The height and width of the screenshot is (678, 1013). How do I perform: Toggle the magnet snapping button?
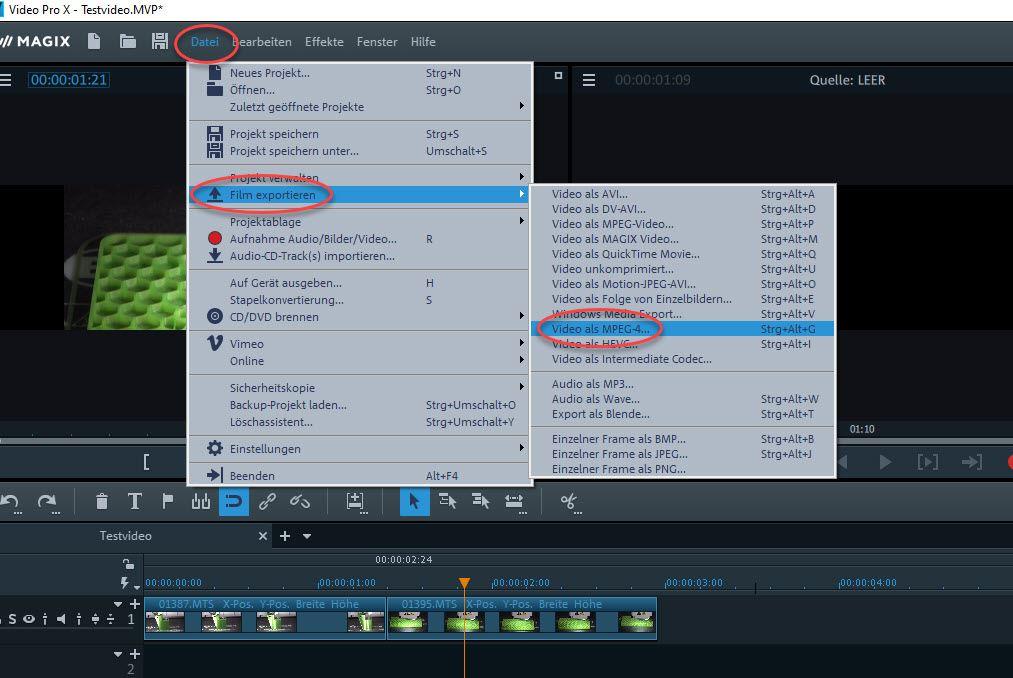click(234, 501)
